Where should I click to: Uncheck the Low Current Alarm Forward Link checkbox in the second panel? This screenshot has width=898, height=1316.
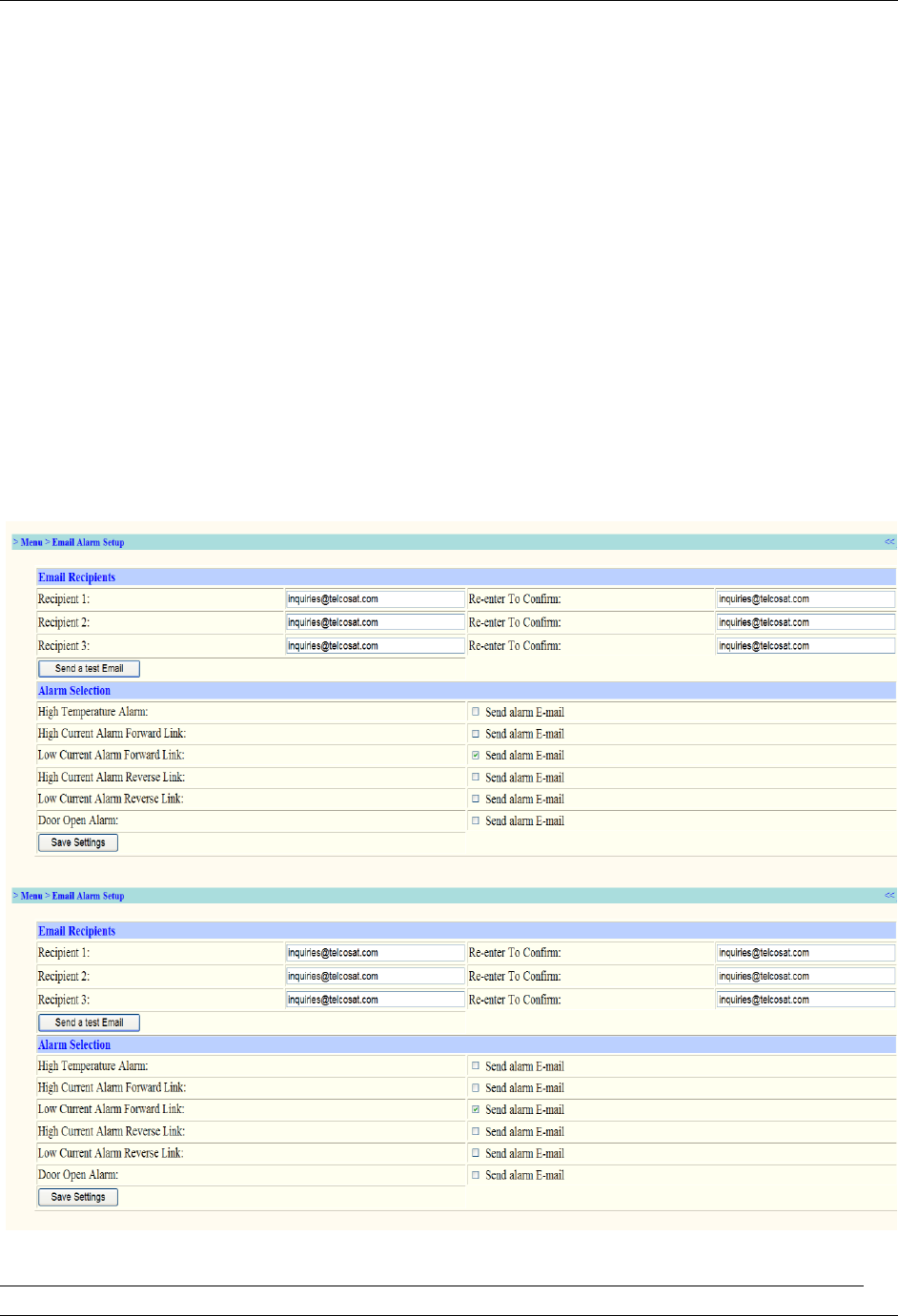click(476, 1109)
